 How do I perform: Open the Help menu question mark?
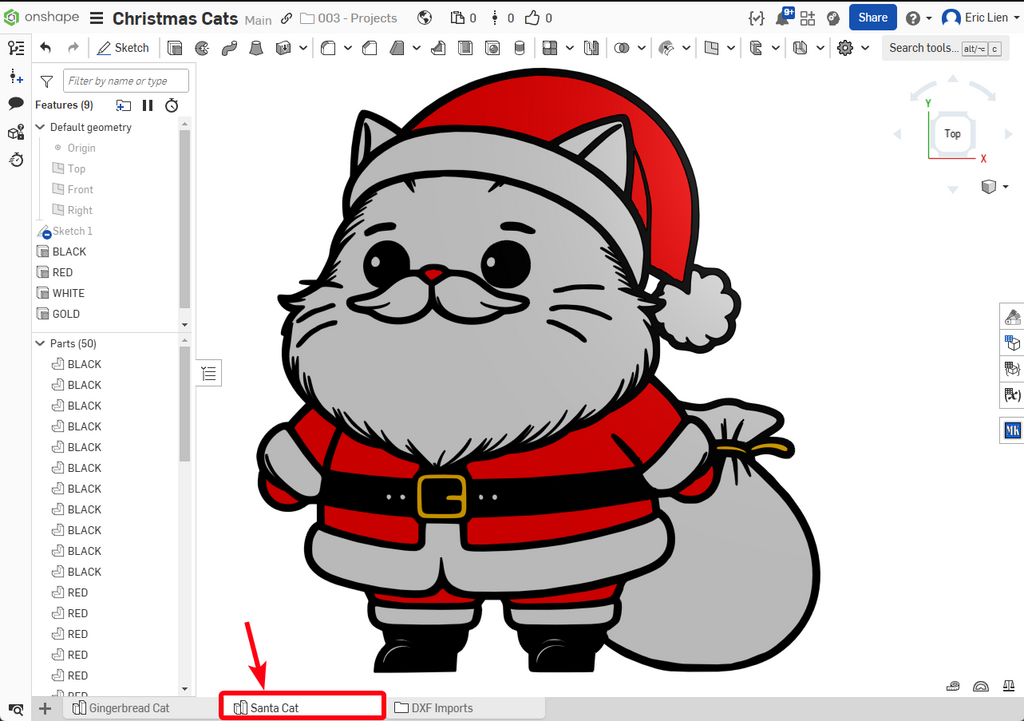tap(913, 18)
